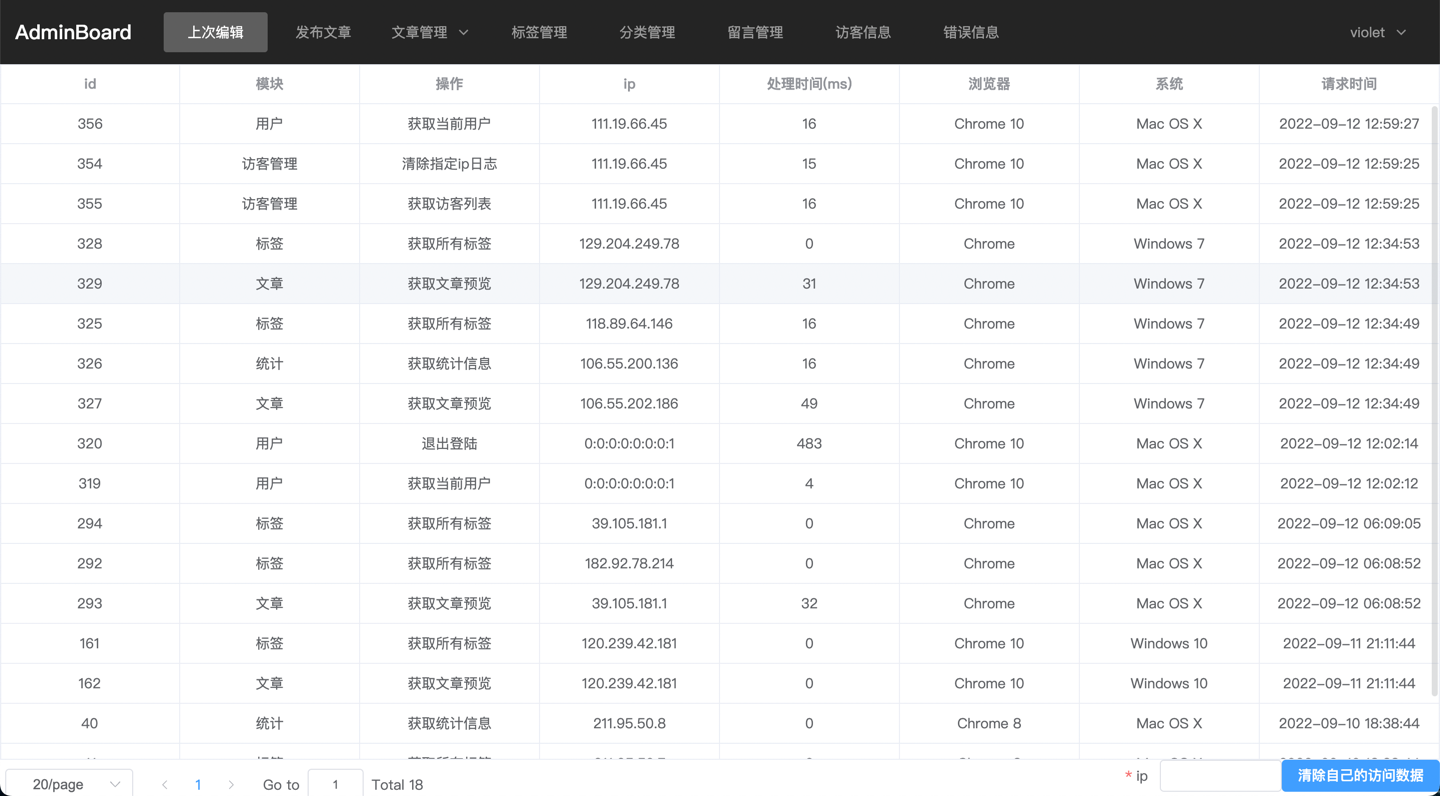Click processing time value 49

809,404
